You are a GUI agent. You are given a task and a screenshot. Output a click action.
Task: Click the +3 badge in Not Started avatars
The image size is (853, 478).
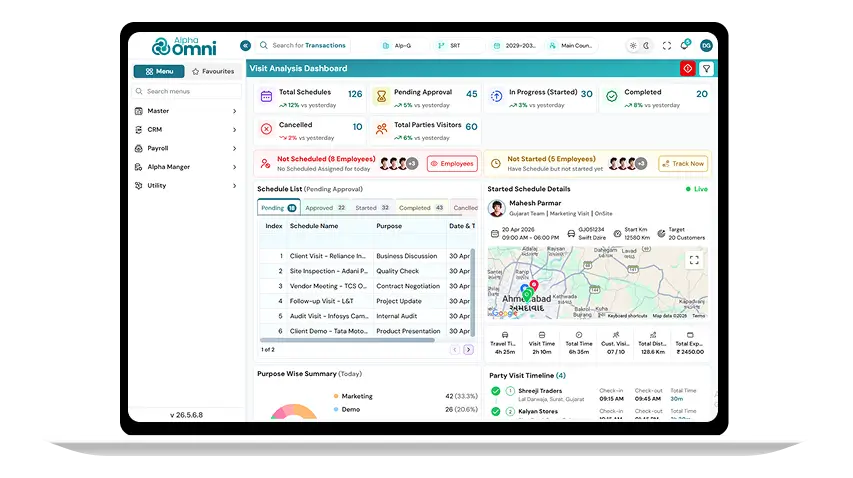(641, 164)
